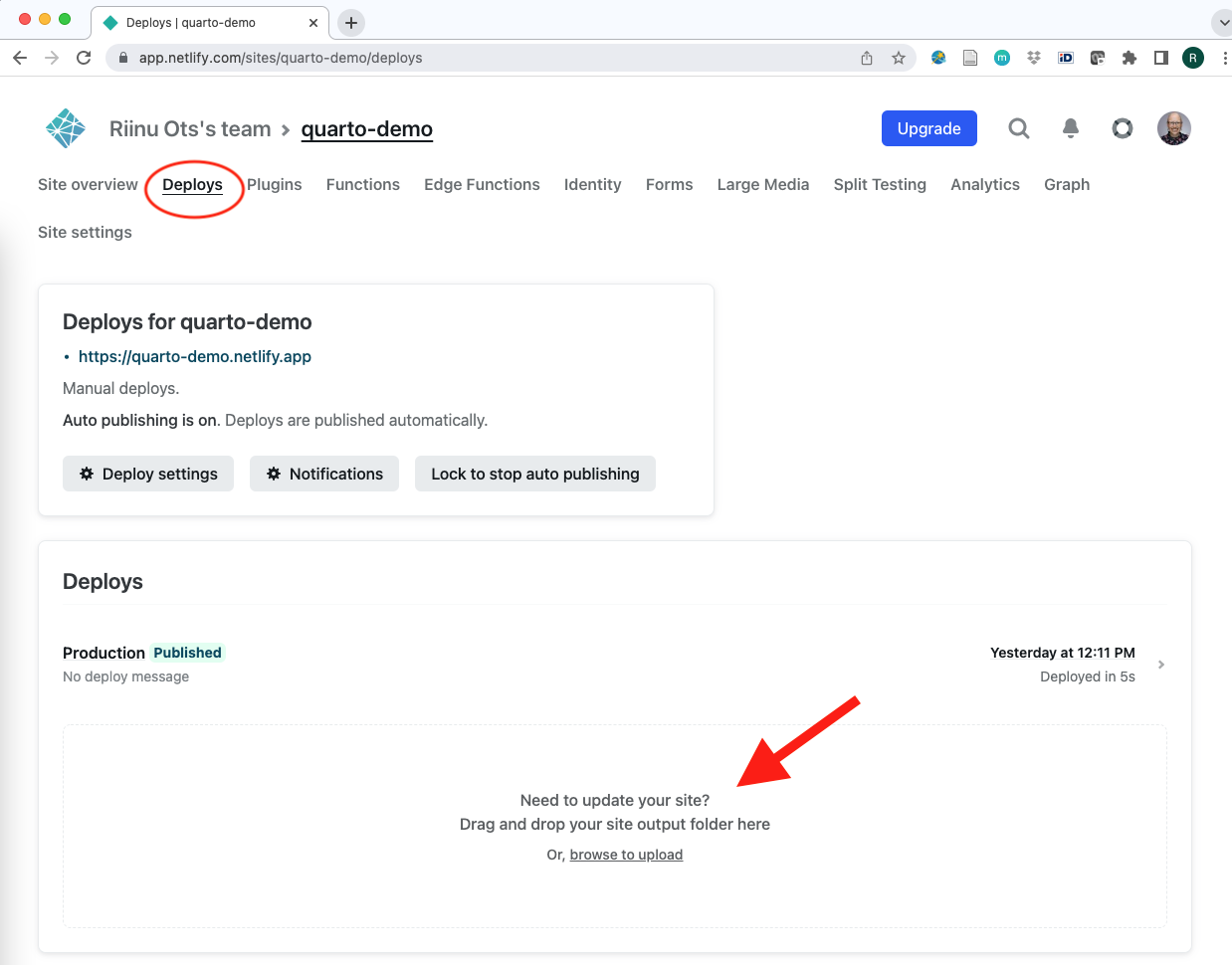View the Analytics tab

[985, 184]
